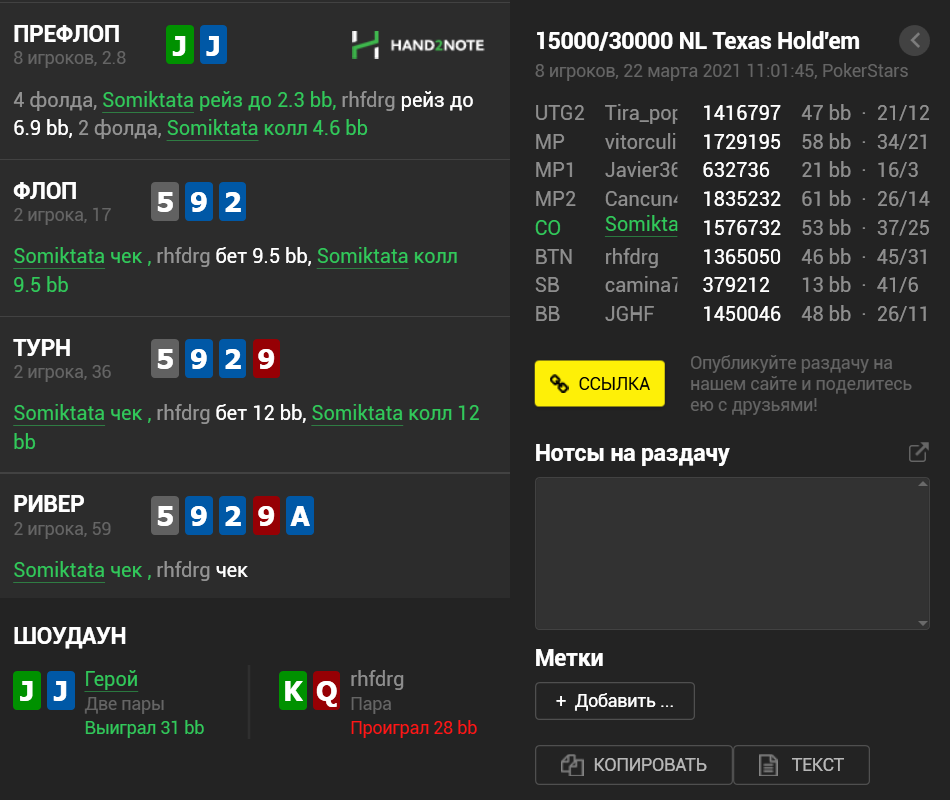Image resolution: width=950 pixels, height=800 pixels.
Task: Click the Выиграл 31 bb result
Action: click(144, 728)
